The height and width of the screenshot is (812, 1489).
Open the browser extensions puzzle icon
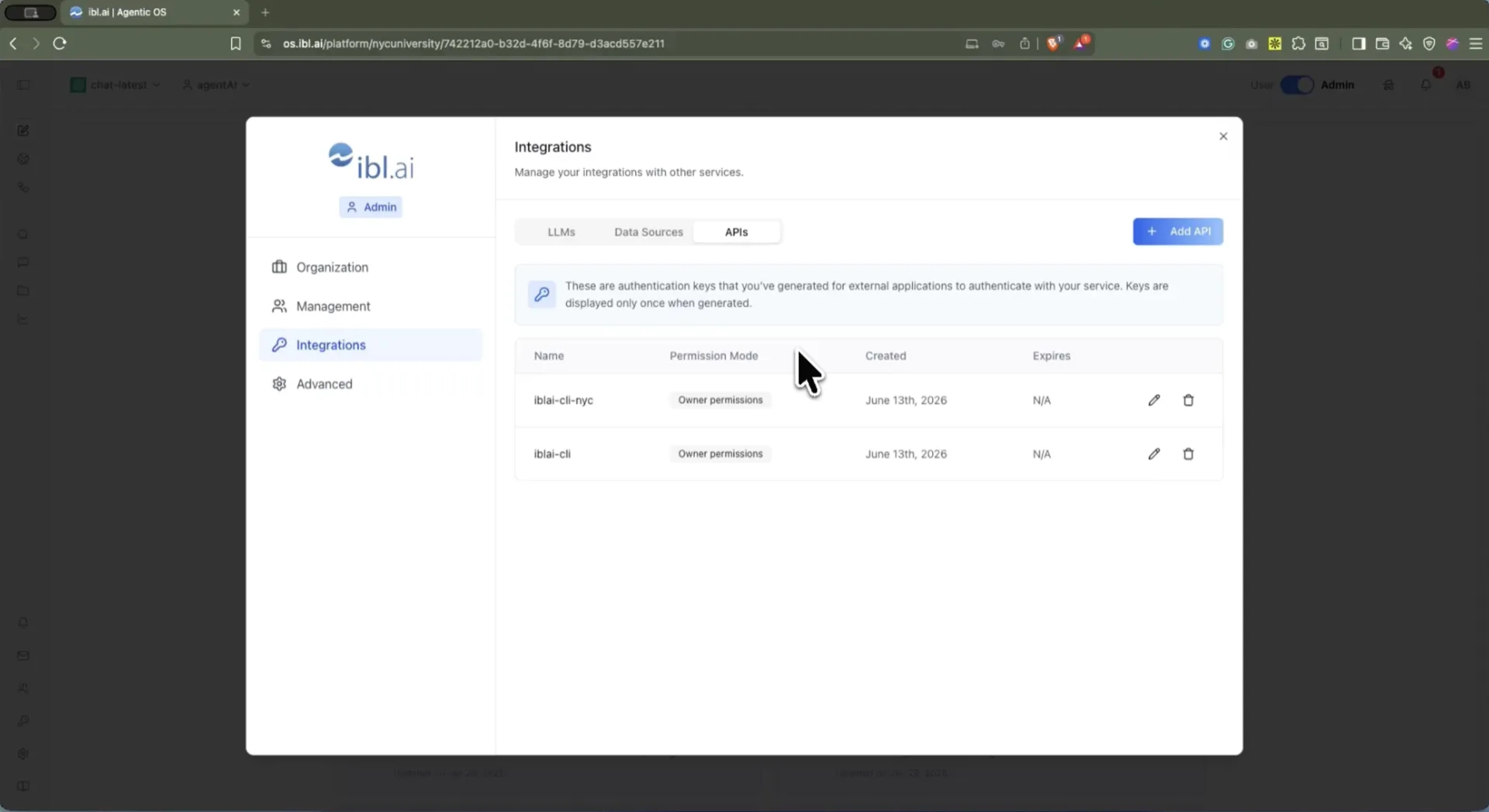(x=1298, y=43)
